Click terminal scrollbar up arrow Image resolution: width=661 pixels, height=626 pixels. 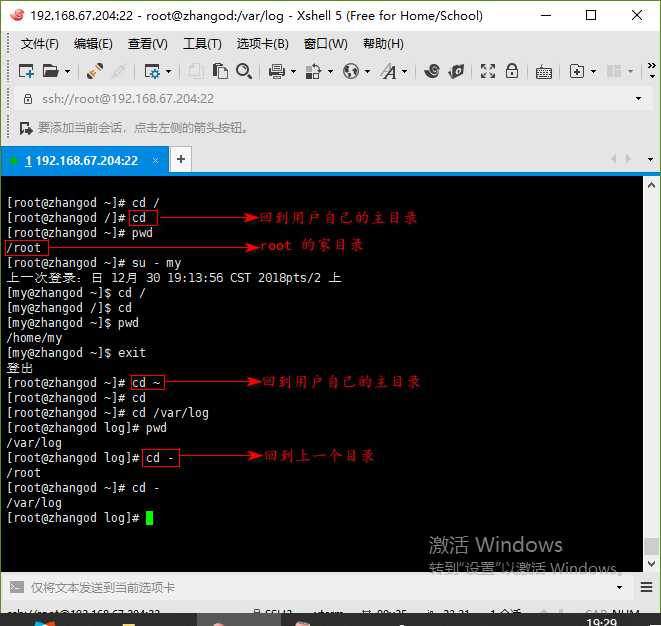tap(651, 185)
